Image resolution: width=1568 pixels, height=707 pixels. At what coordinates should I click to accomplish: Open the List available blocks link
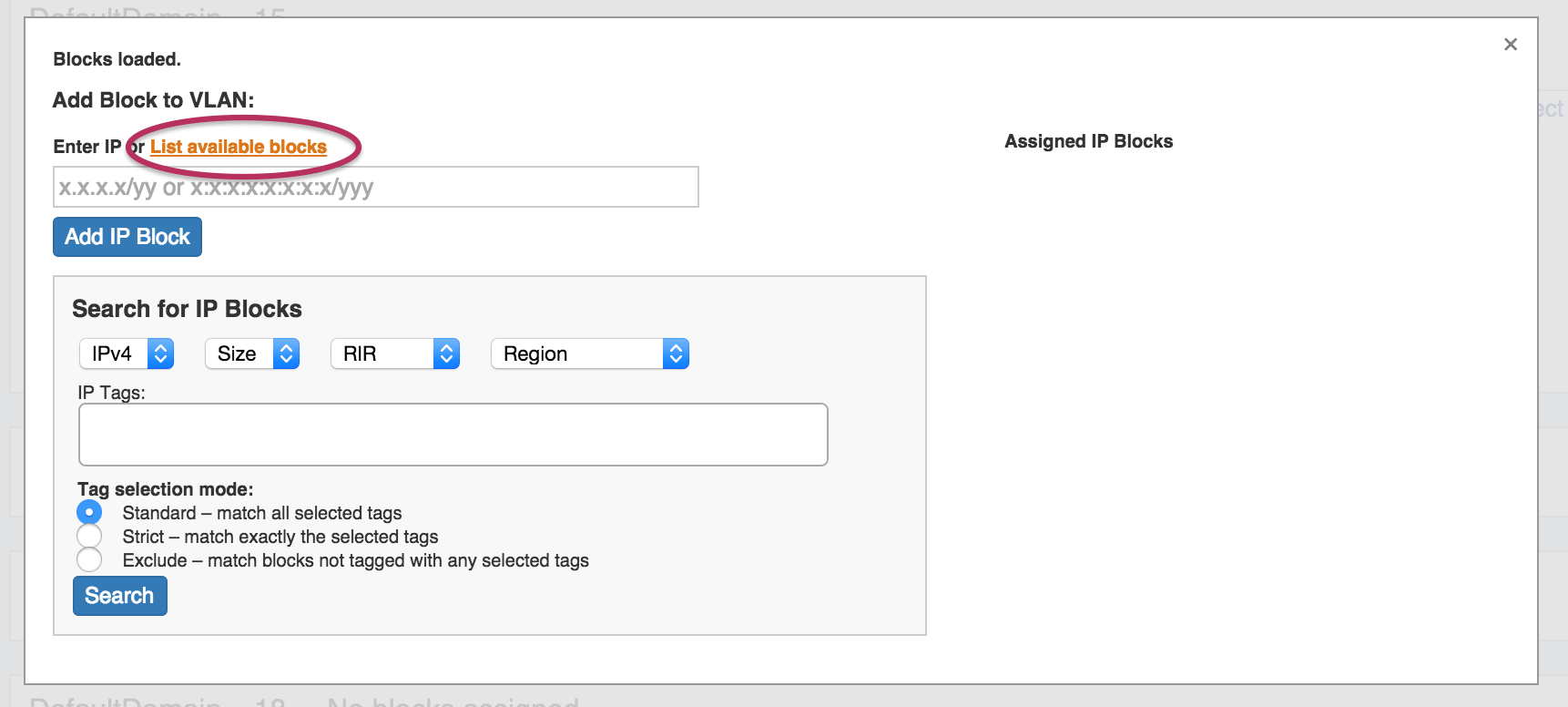pyautogui.click(x=238, y=147)
